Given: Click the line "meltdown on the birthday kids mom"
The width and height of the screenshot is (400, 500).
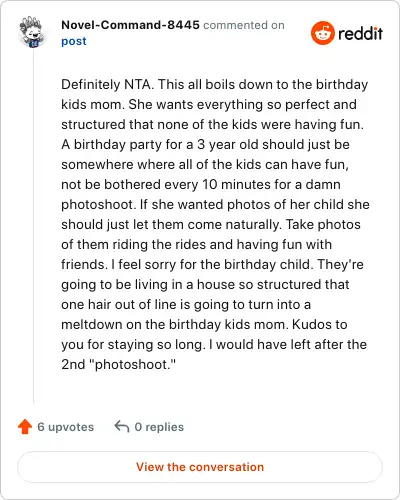Looking at the screenshot, I should (204, 324).
